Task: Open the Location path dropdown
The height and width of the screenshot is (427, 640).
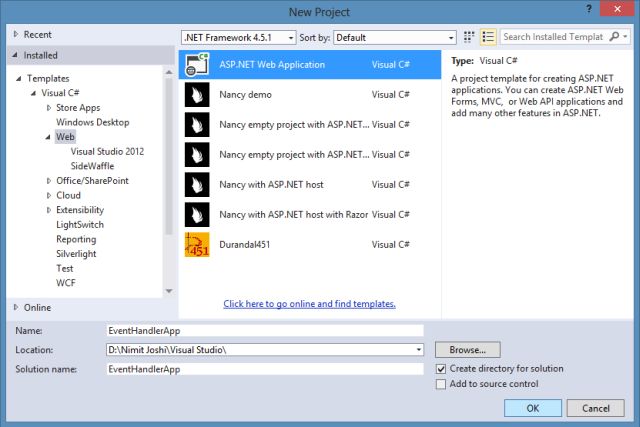Action: click(419, 350)
